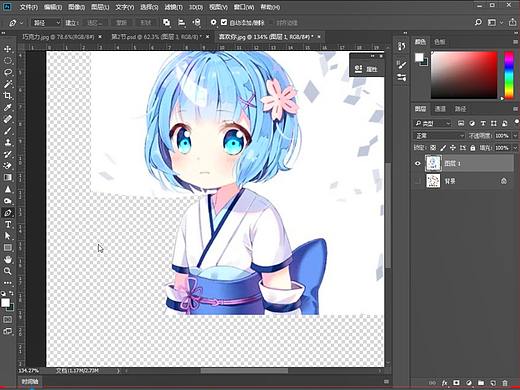Toggle pixel layer filter icon

pyautogui.click(x=461, y=123)
